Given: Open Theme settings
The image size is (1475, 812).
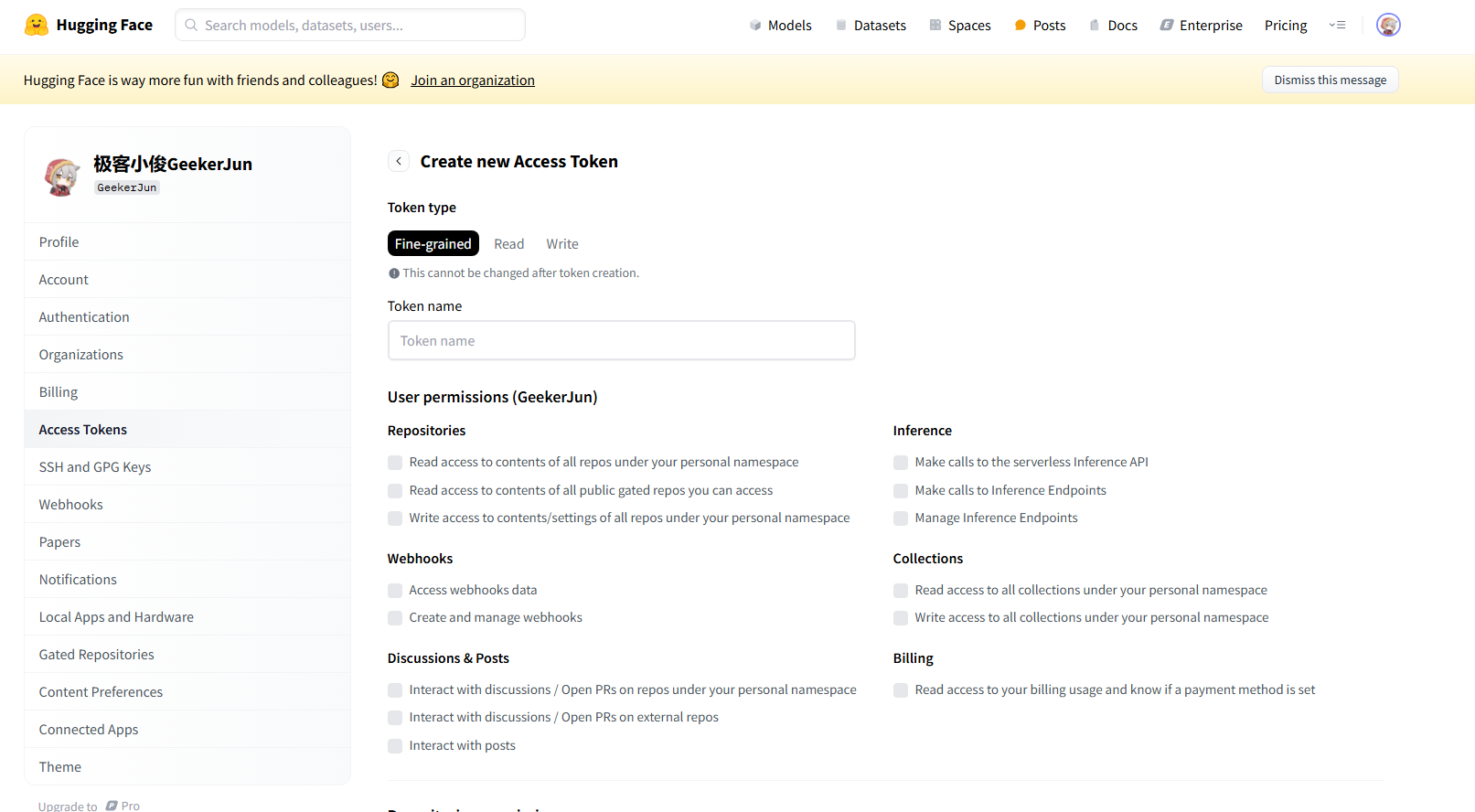Looking at the screenshot, I should tap(187, 766).
